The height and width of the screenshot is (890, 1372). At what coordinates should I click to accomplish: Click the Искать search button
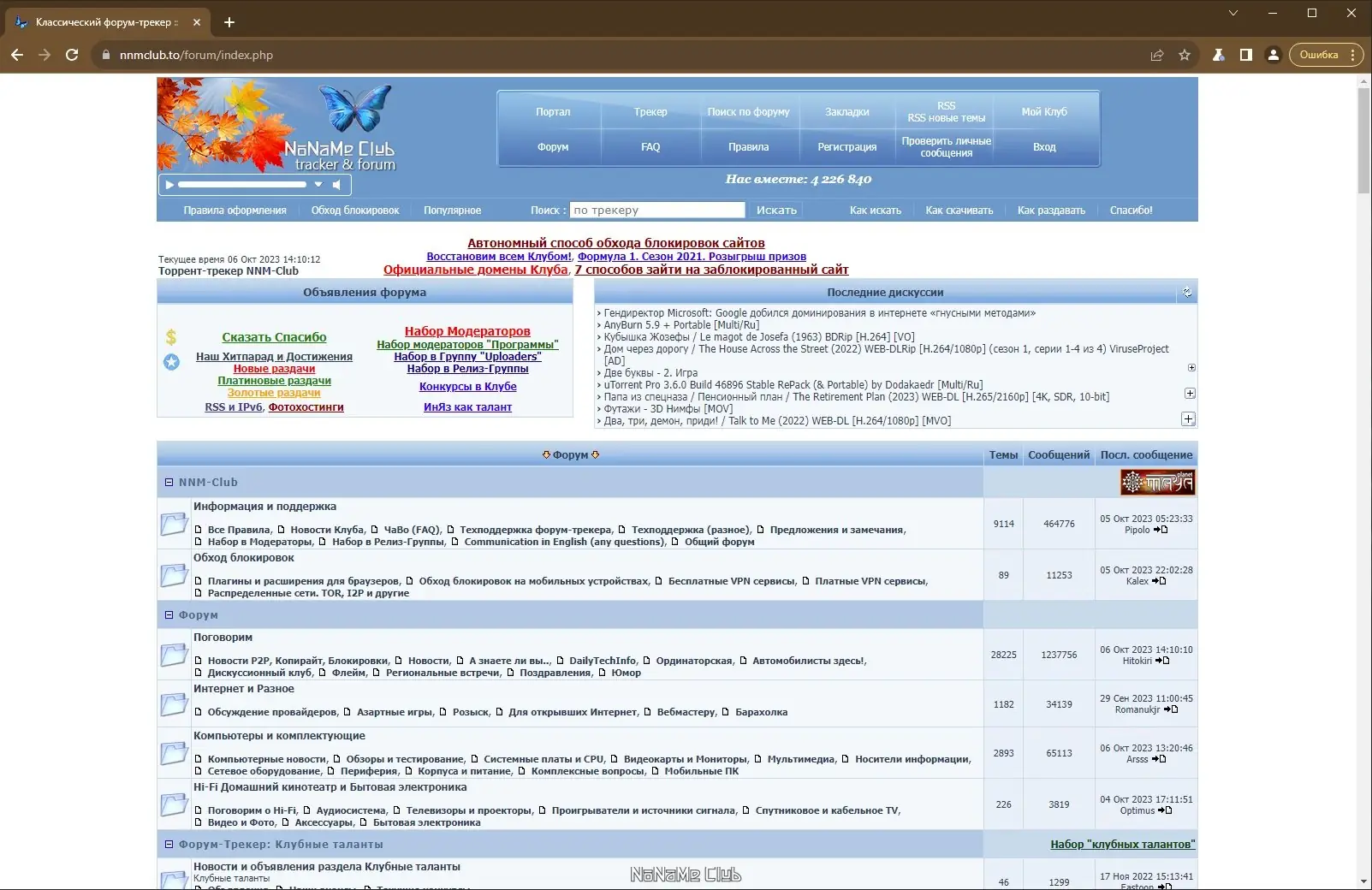pos(776,210)
